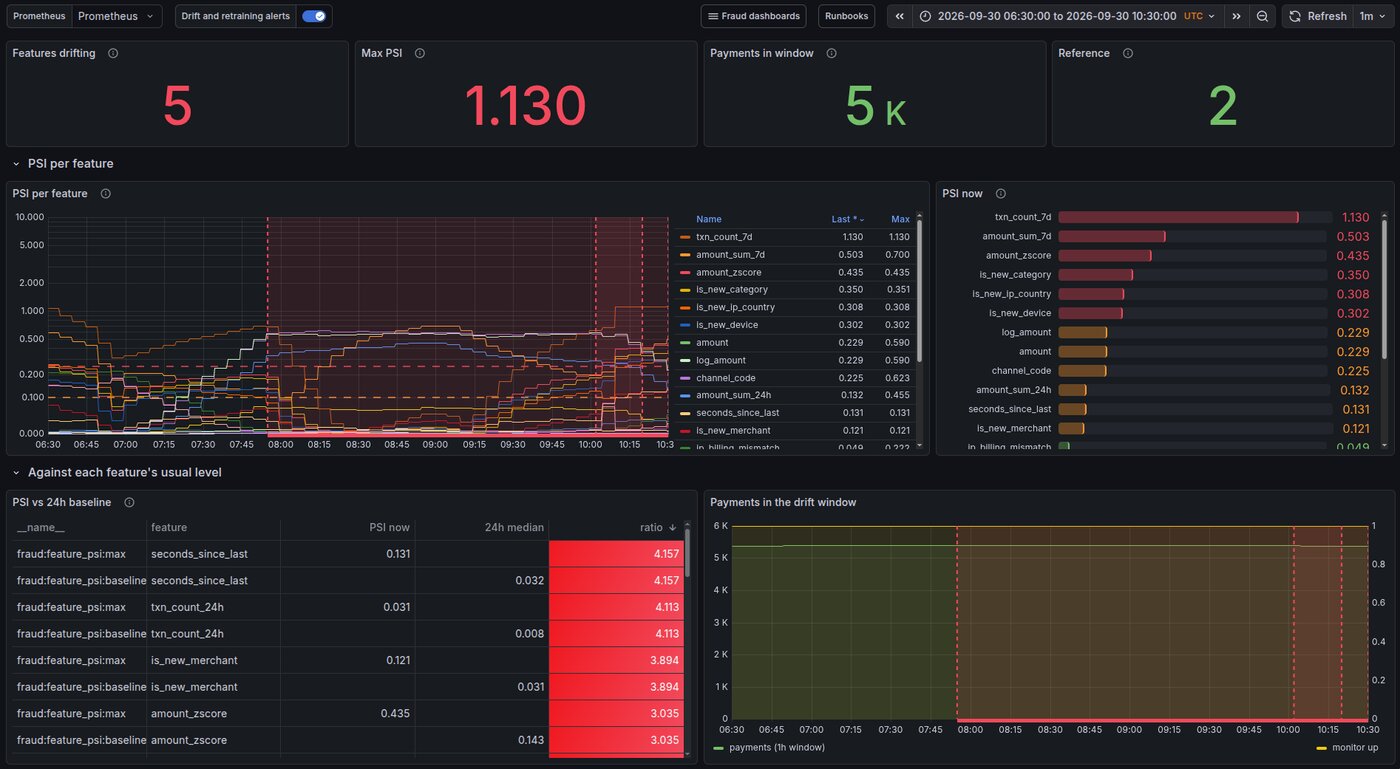Show info tooltip for Features drifting panel
The width and height of the screenshot is (1400, 769).
click(x=113, y=53)
